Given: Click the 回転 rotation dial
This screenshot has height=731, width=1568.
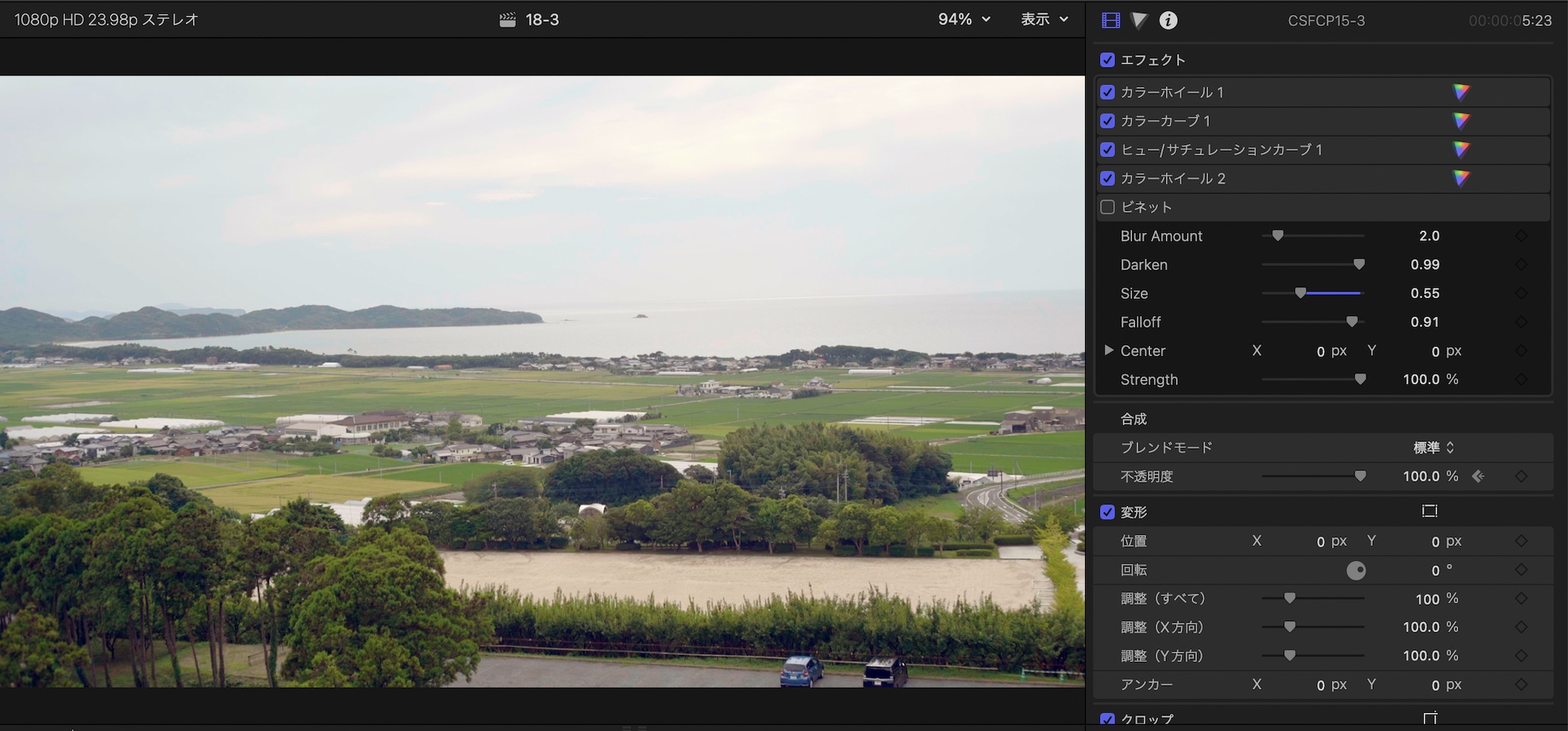Looking at the screenshot, I should pos(1356,570).
